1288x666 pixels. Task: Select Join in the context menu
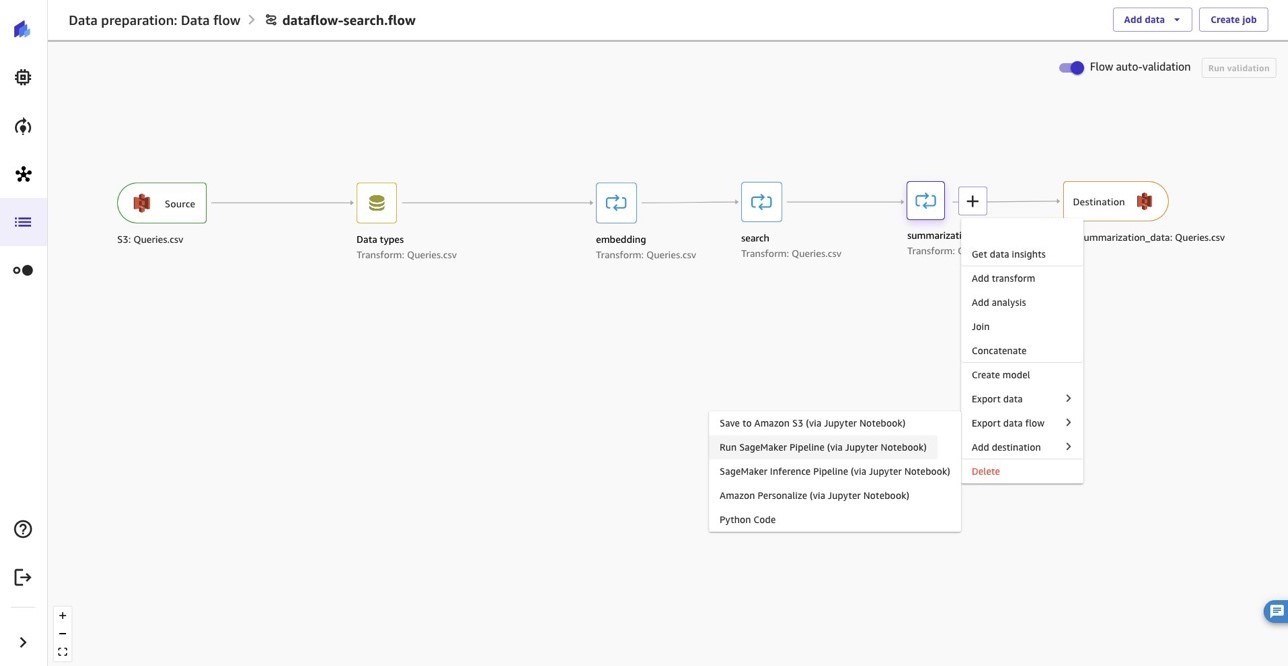[1022, 326]
